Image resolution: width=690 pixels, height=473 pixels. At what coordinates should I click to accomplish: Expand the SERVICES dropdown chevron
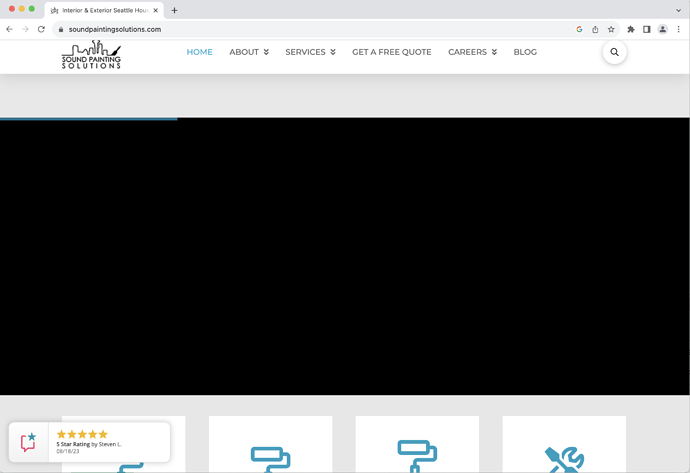[x=333, y=52]
